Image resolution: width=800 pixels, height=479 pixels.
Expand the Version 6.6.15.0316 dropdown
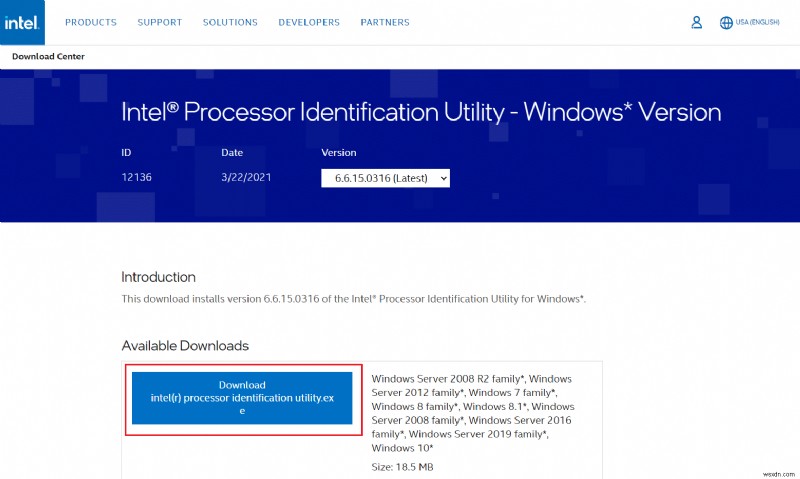pyautogui.click(x=386, y=178)
